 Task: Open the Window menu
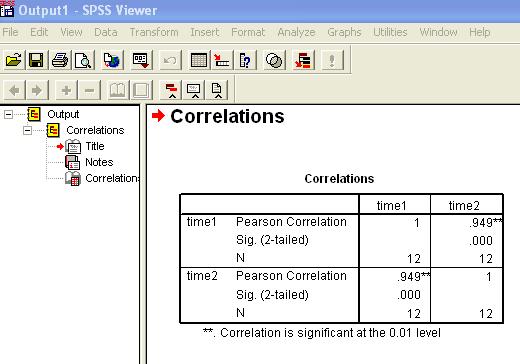tap(438, 32)
